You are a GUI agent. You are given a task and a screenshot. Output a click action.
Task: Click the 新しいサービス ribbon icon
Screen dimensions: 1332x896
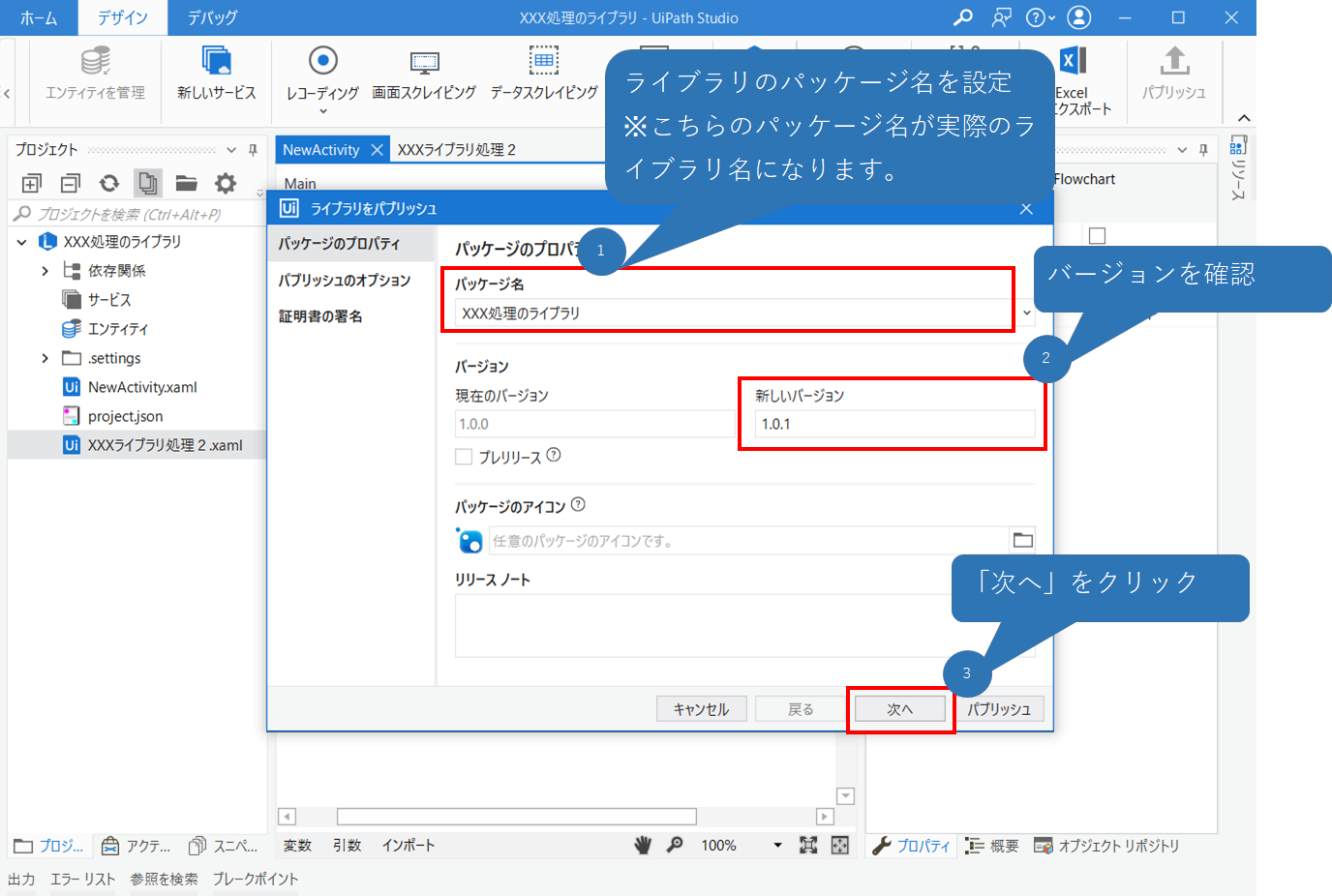pyautogui.click(x=216, y=74)
